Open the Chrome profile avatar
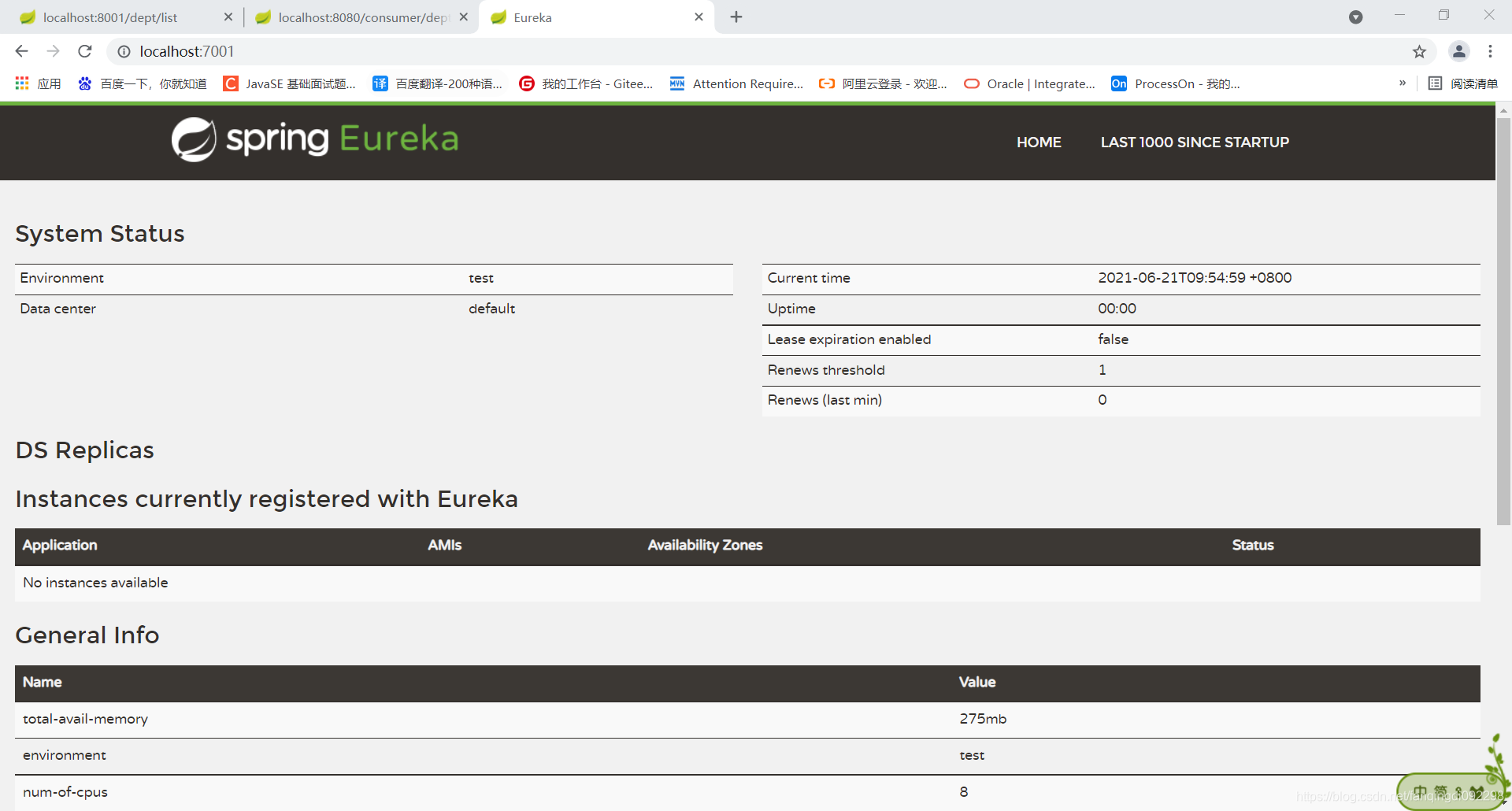1512x811 pixels. [x=1459, y=51]
